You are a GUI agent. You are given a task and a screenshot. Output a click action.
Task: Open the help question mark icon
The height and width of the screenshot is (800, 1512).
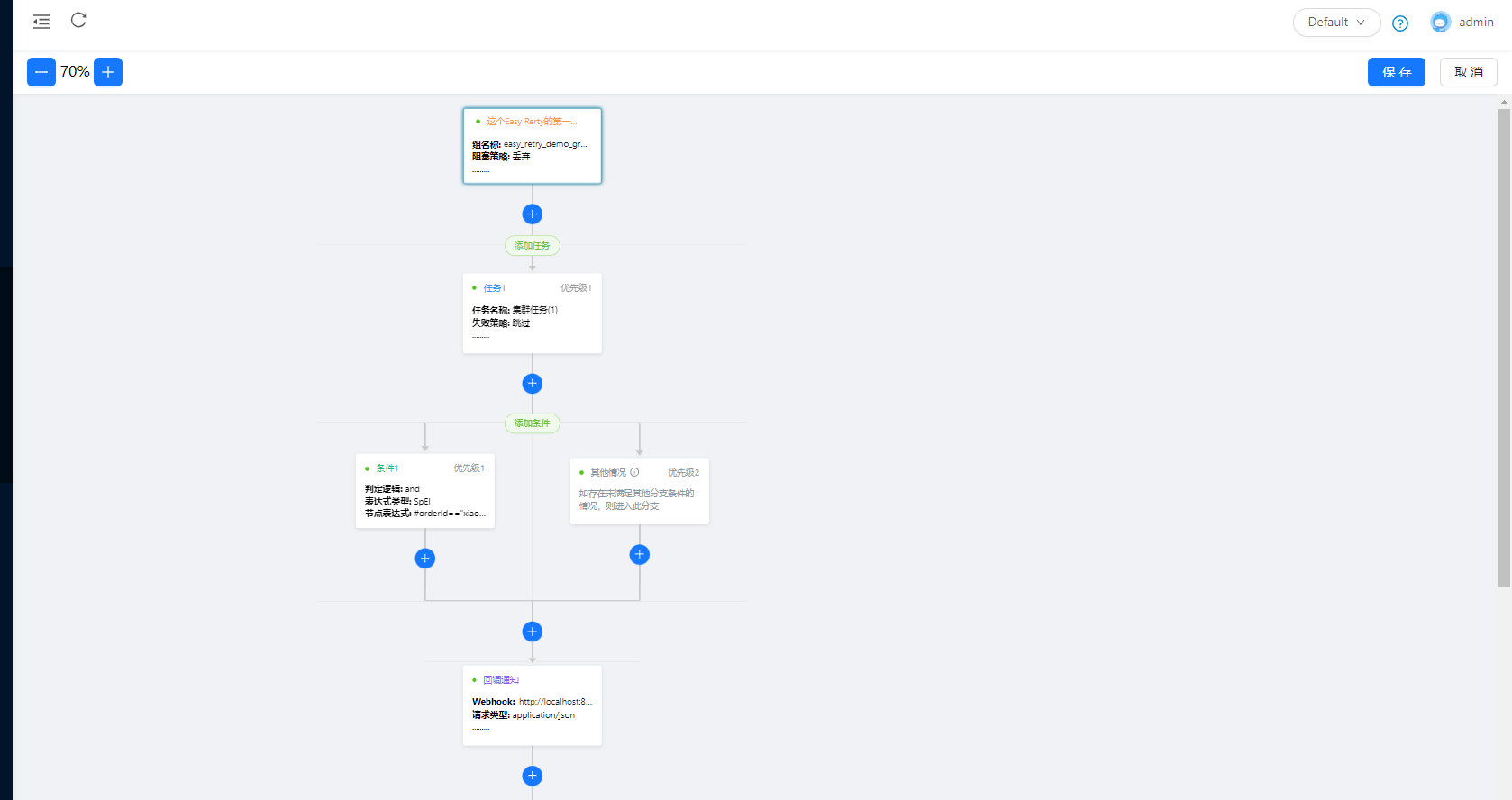1399,23
